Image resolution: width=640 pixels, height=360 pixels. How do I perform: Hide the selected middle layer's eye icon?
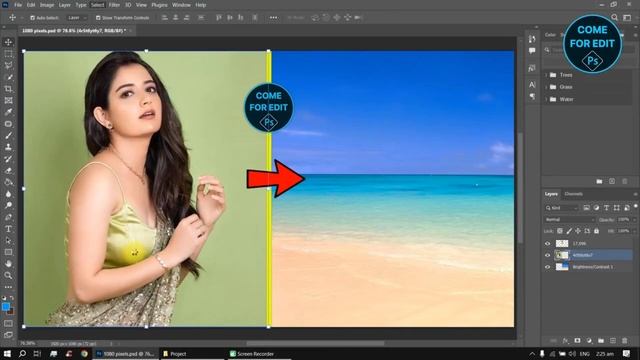point(548,255)
